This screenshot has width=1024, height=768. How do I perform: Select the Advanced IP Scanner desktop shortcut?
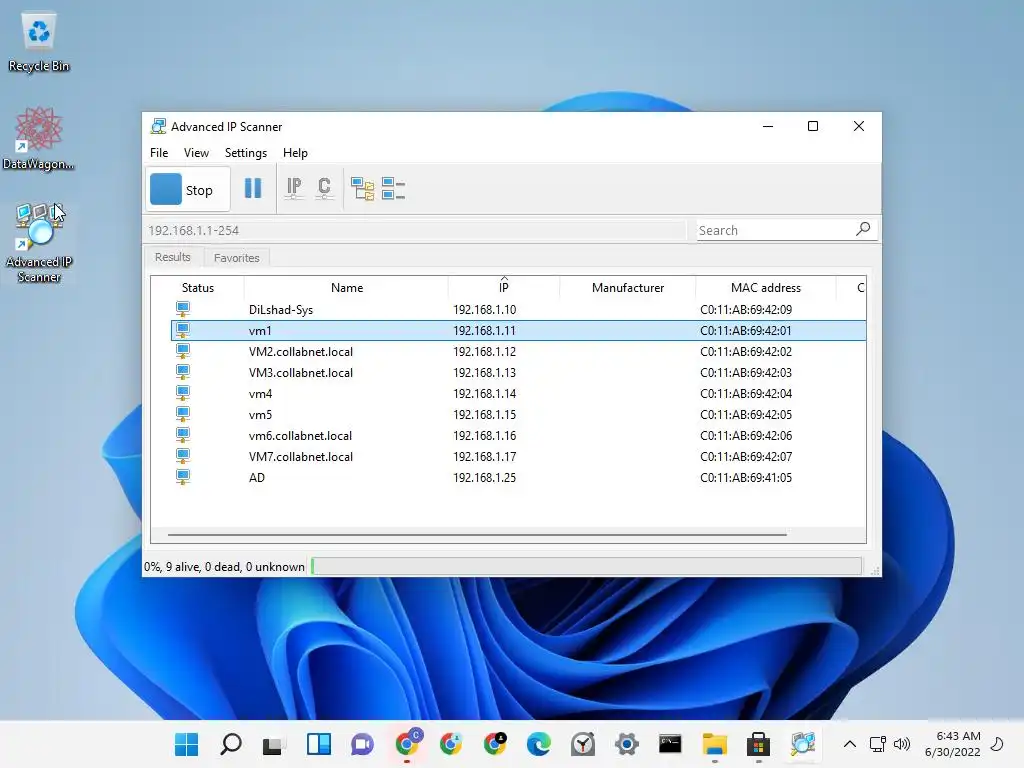39,242
